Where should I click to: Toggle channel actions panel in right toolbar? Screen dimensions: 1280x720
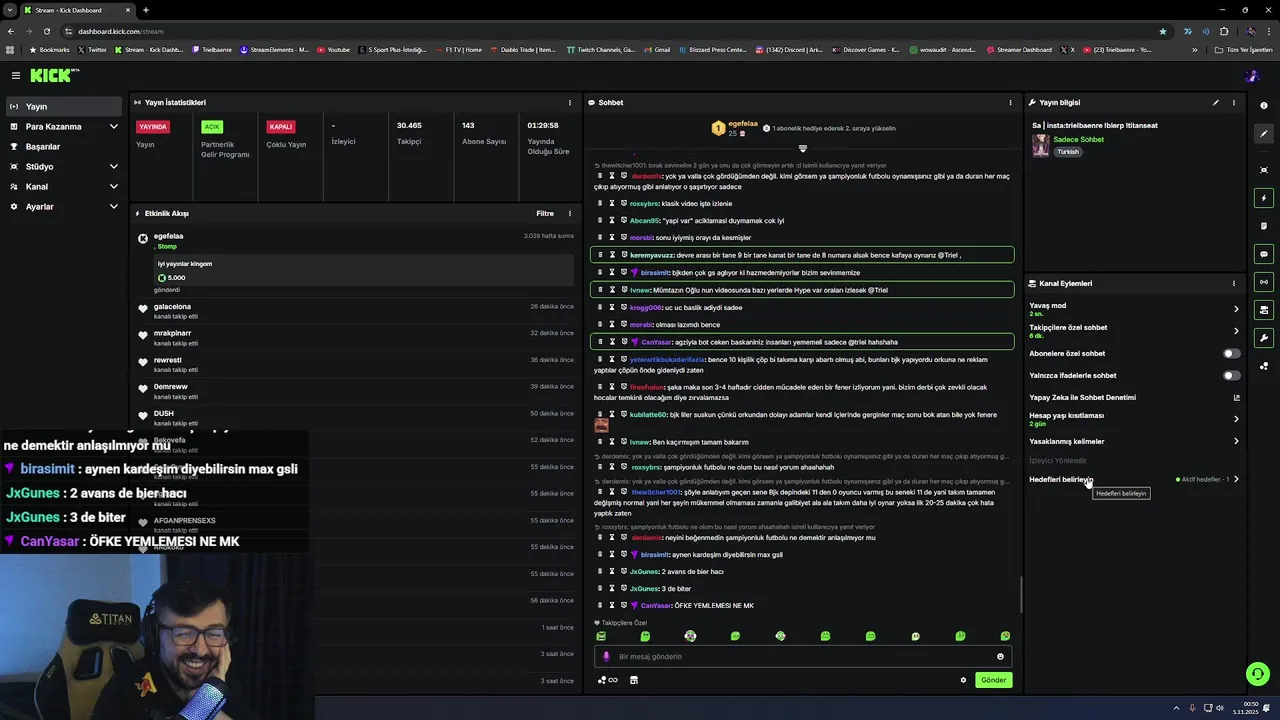pos(1264,310)
